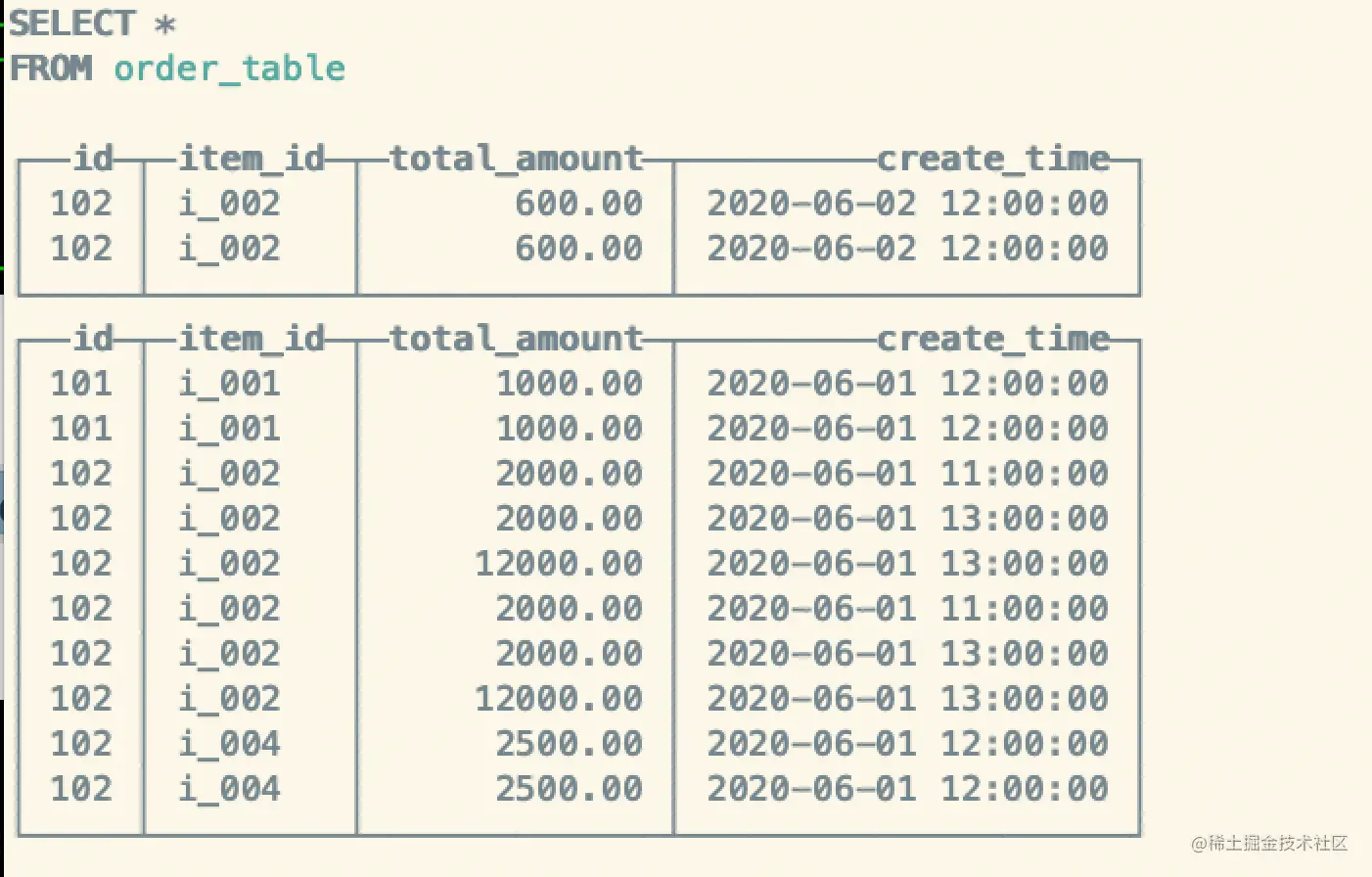This screenshot has width=1372, height=877.
Task: Select the second i_001 item value
Action: coord(230,429)
